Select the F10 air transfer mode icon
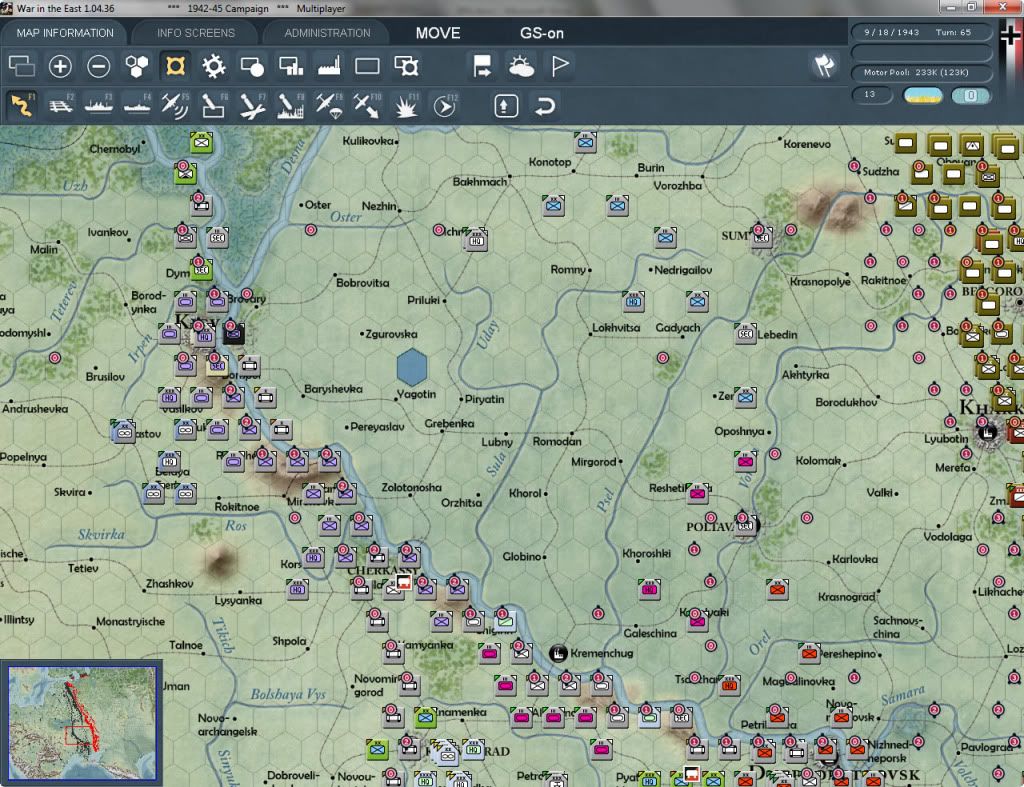This screenshot has height=787, width=1024. tap(367, 105)
